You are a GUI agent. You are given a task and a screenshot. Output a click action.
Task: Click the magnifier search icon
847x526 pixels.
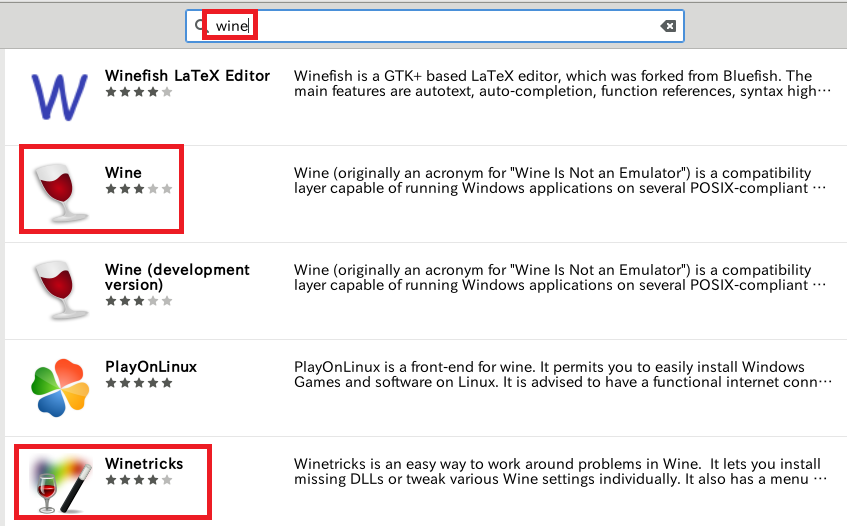199,25
